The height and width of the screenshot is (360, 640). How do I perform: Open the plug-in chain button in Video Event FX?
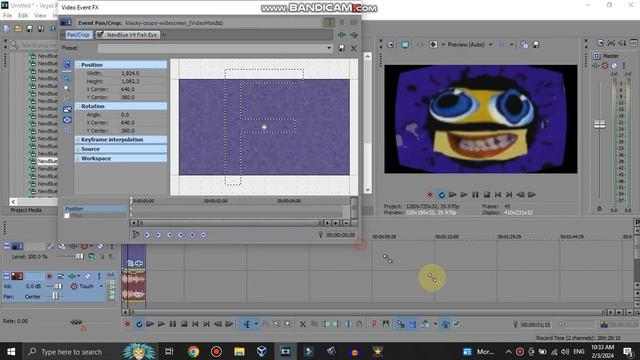click(x=342, y=35)
